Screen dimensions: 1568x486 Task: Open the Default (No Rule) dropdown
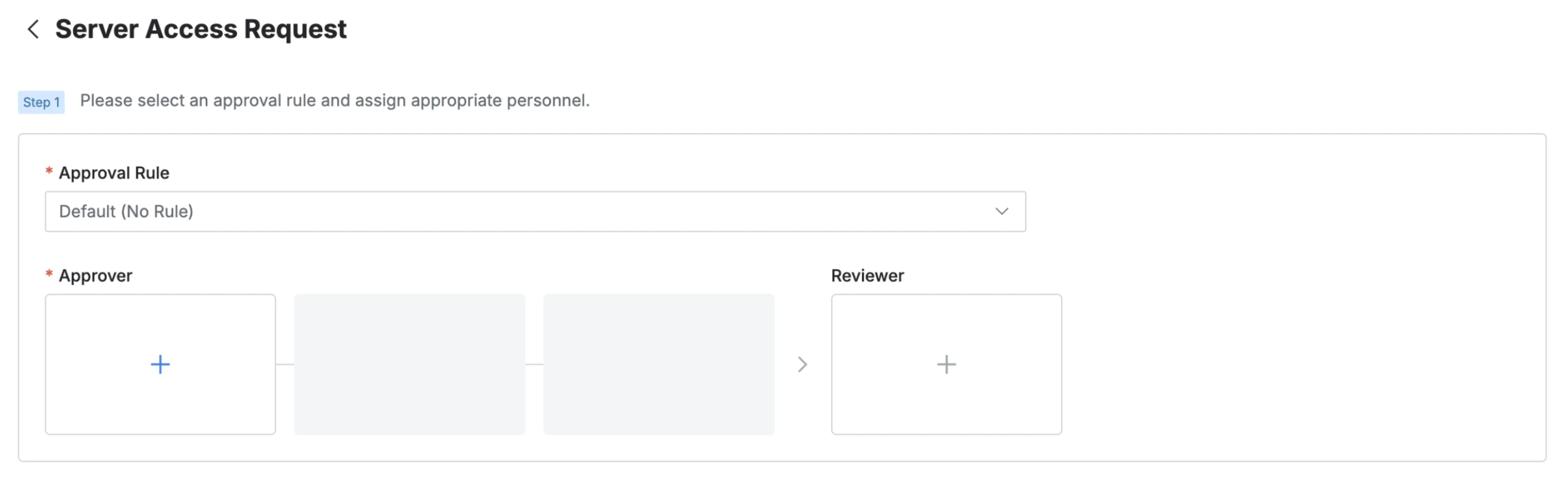pos(534,211)
